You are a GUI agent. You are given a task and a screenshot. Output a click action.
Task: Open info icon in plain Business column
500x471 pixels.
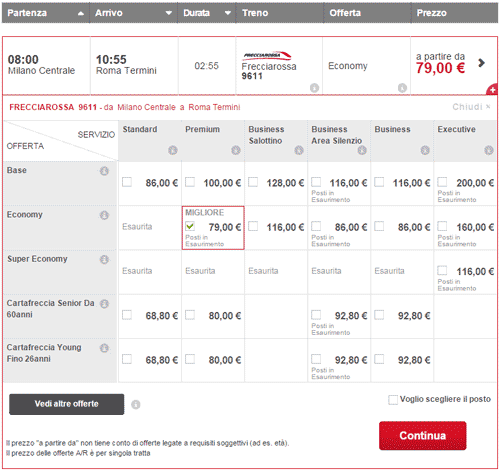tap(425, 150)
